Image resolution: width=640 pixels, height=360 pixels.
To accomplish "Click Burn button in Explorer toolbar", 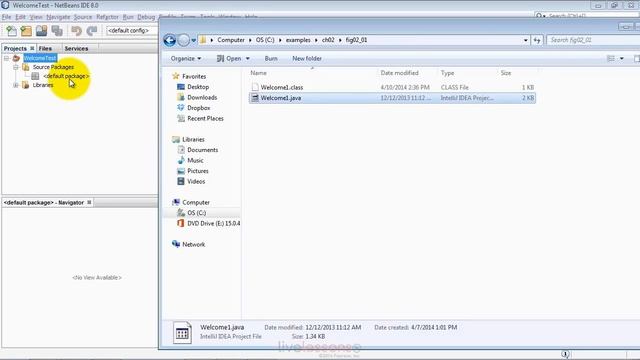I will click(271, 59).
